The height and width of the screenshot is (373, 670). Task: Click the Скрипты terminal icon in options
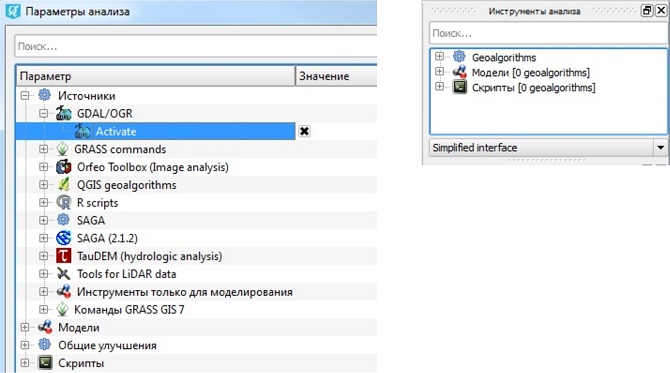click(x=45, y=363)
